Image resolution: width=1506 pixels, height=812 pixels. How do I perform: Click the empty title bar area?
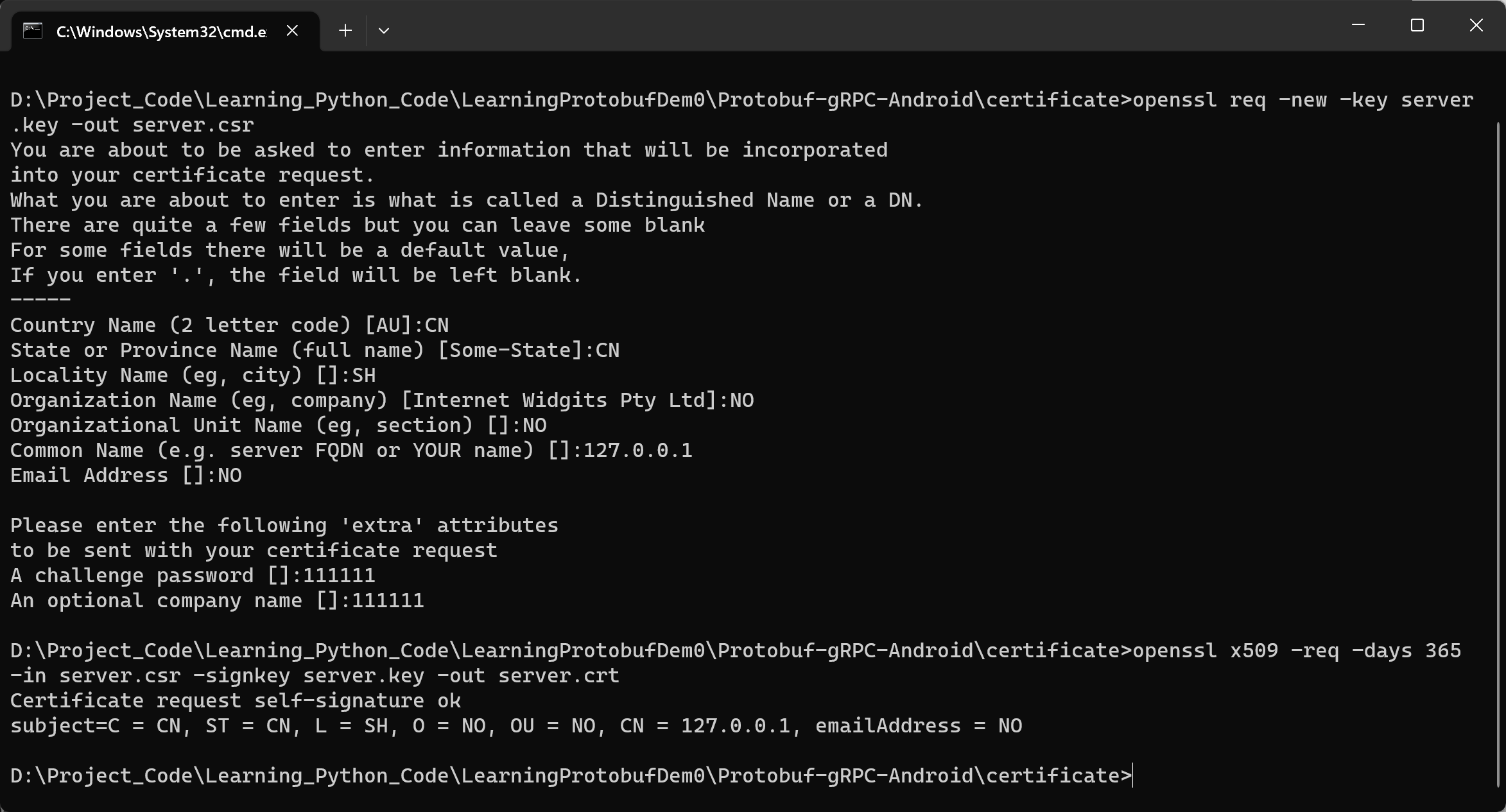[x=835, y=26]
